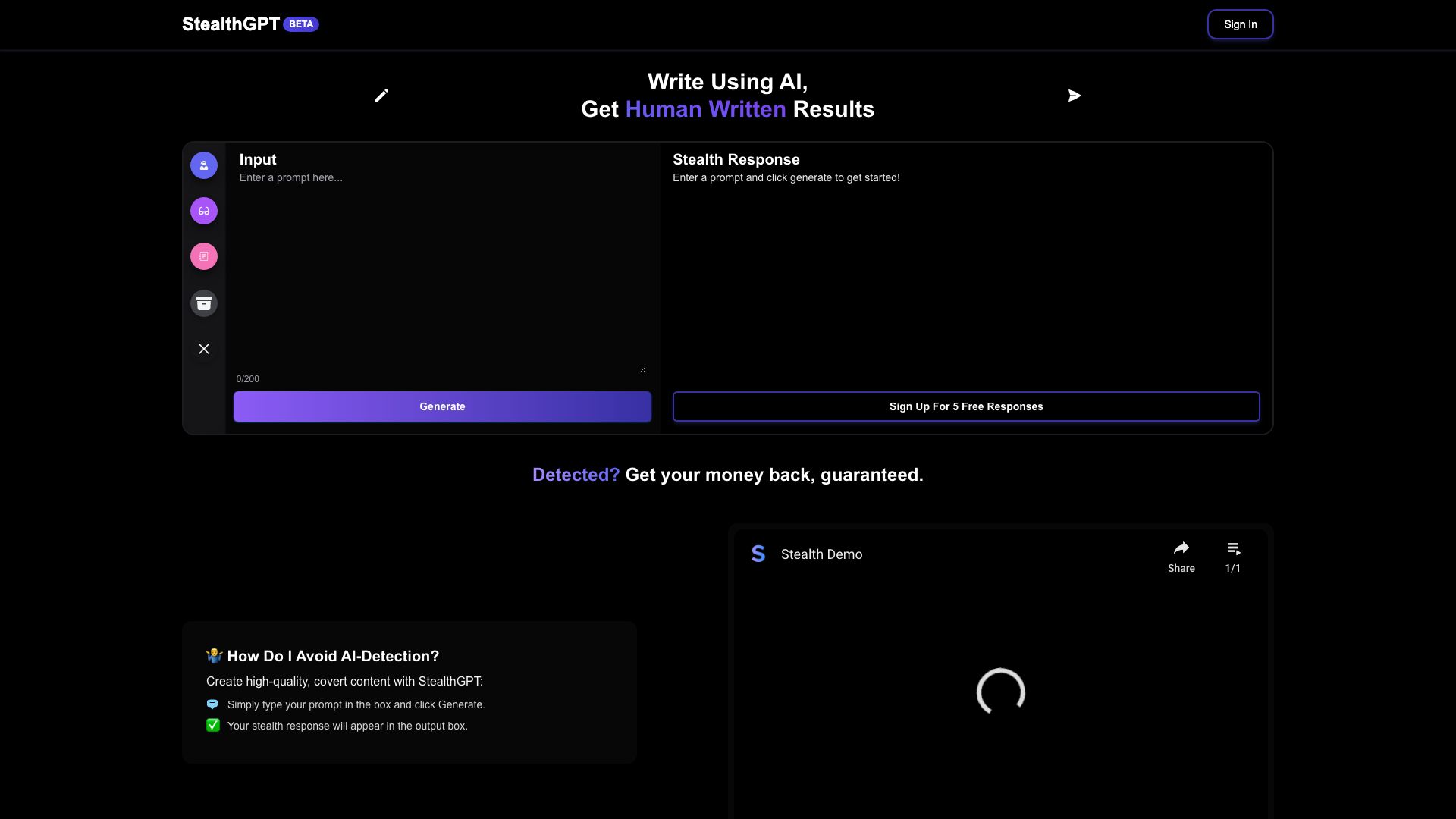
Task: Click the Stealth Response heading
Action: (736, 159)
